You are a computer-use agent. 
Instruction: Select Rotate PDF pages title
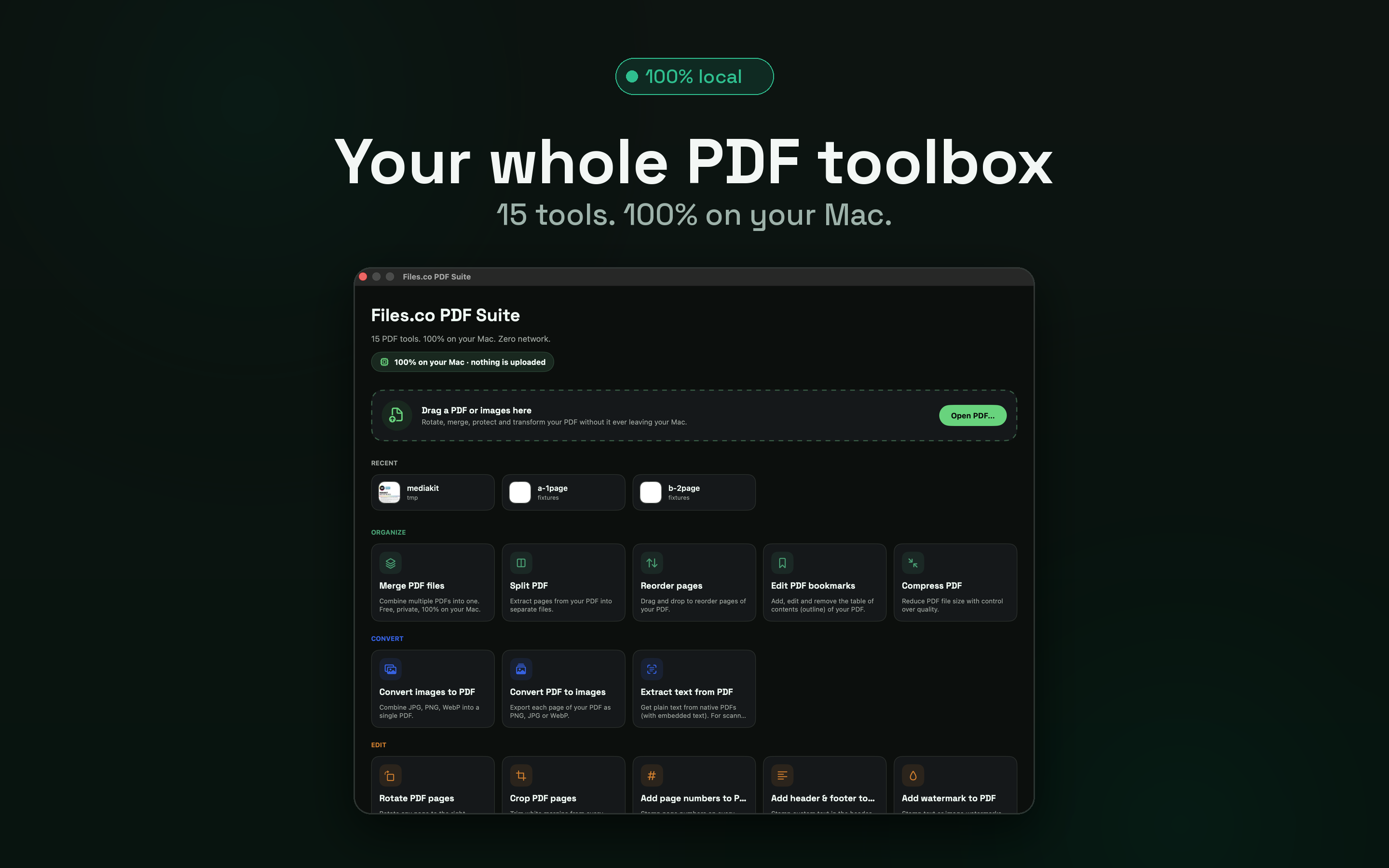click(x=417, y=799)
